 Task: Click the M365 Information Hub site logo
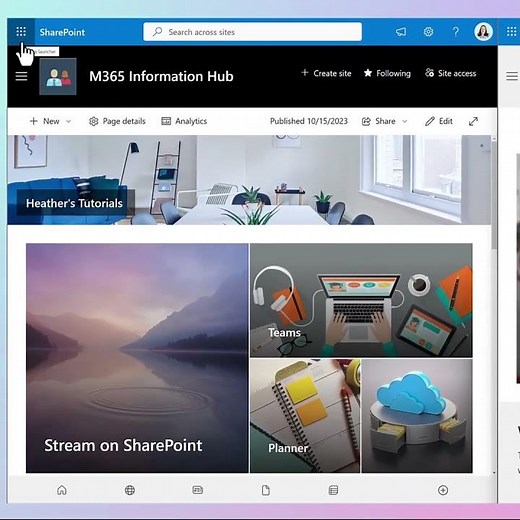tap(58, 77)
